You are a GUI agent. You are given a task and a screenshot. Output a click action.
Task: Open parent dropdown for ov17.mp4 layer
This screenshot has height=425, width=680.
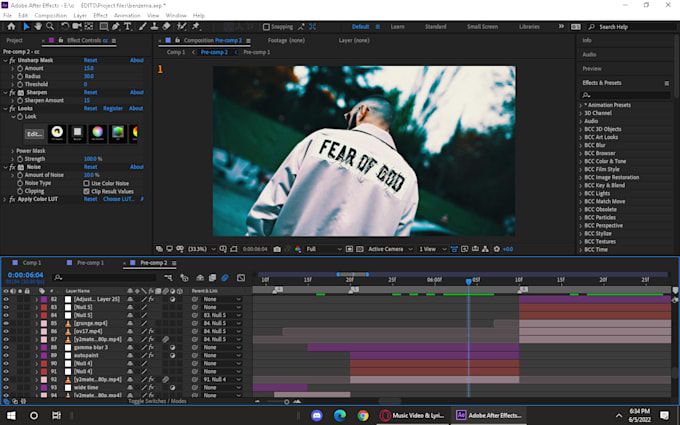coord(222,331)
